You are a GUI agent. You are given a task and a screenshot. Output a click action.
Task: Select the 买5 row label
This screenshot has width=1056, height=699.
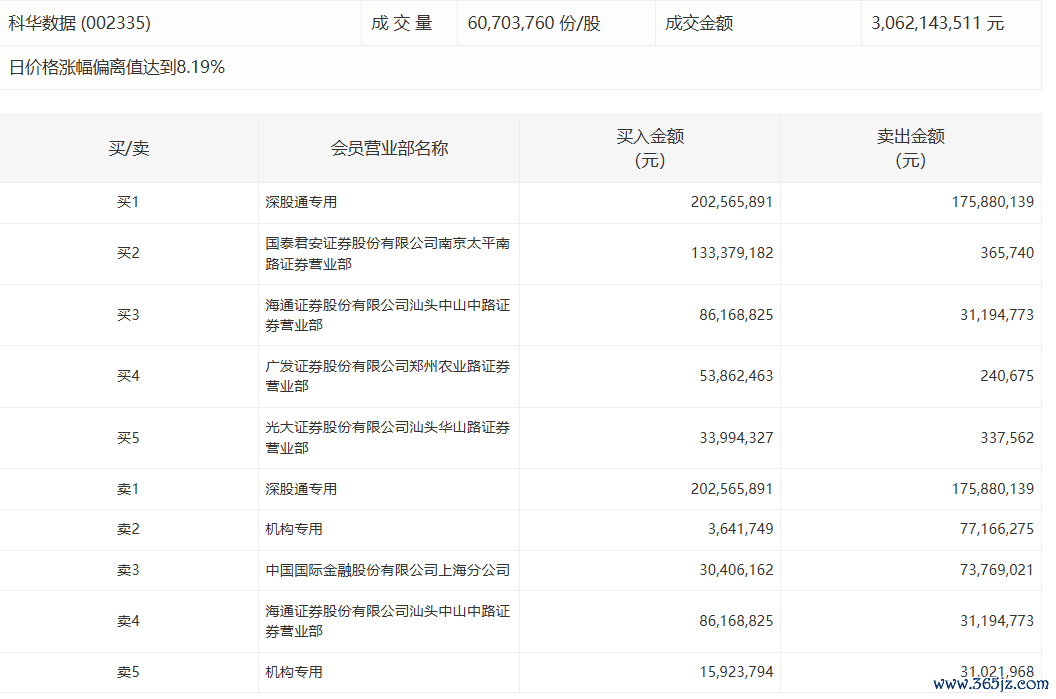[128, 438]
